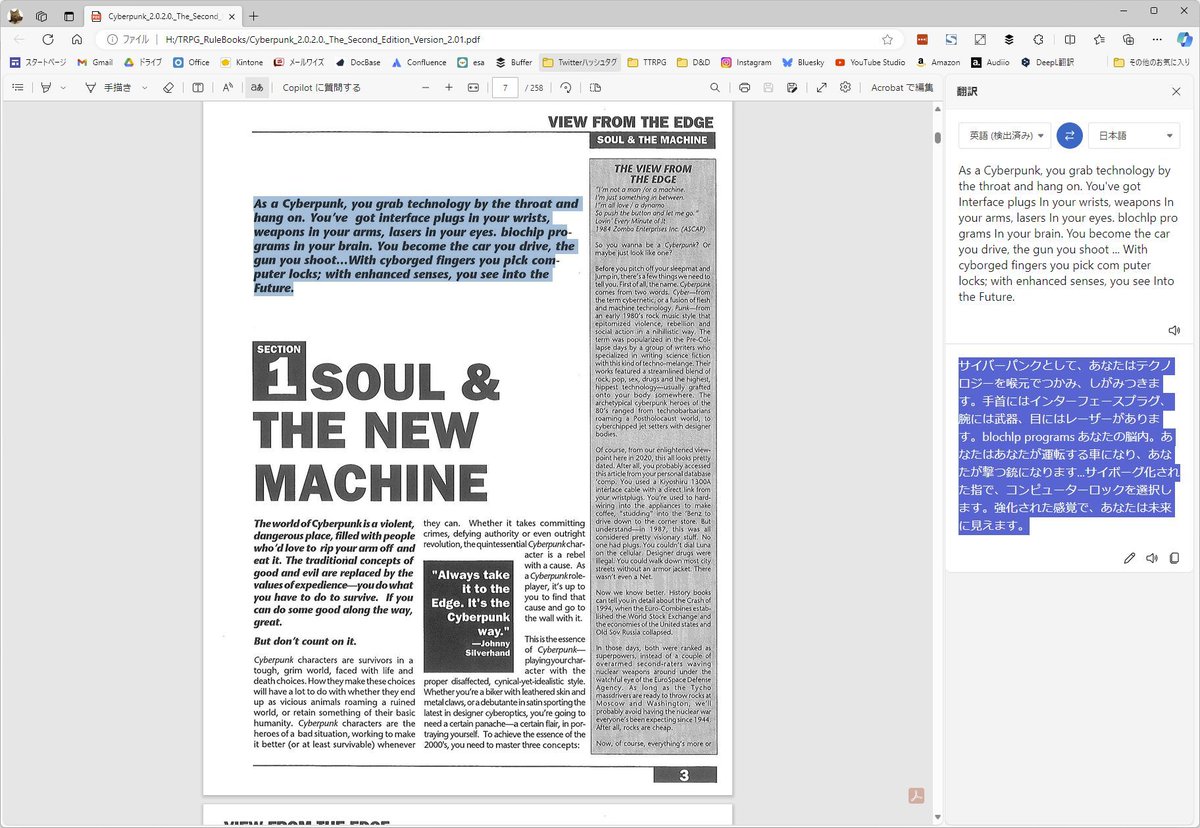
Task: Open target language dropdown 日本語
Action: [x=1135, y=135]
